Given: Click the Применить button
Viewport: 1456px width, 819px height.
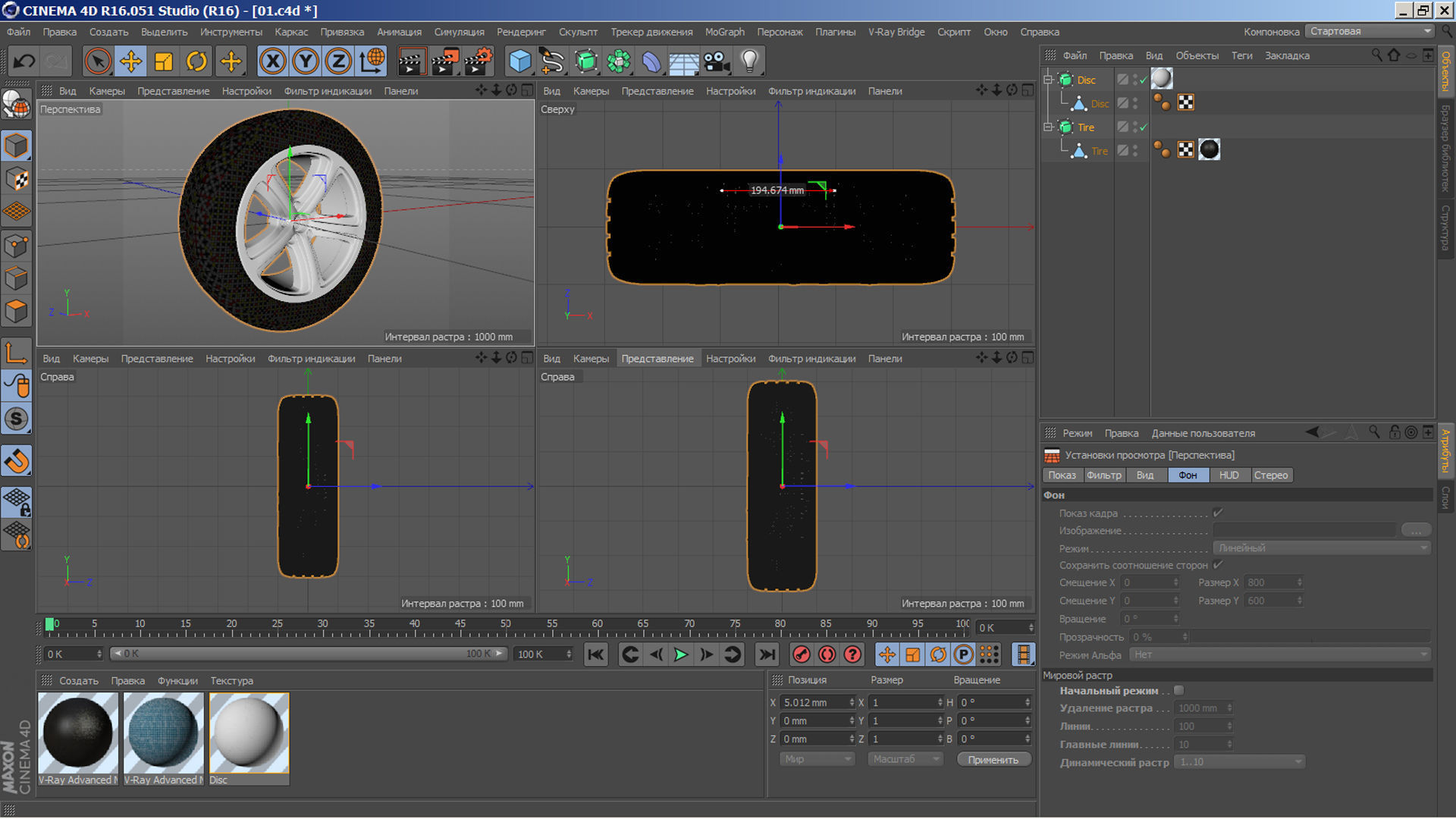Looking at the screenshot, I should [993, 760].
